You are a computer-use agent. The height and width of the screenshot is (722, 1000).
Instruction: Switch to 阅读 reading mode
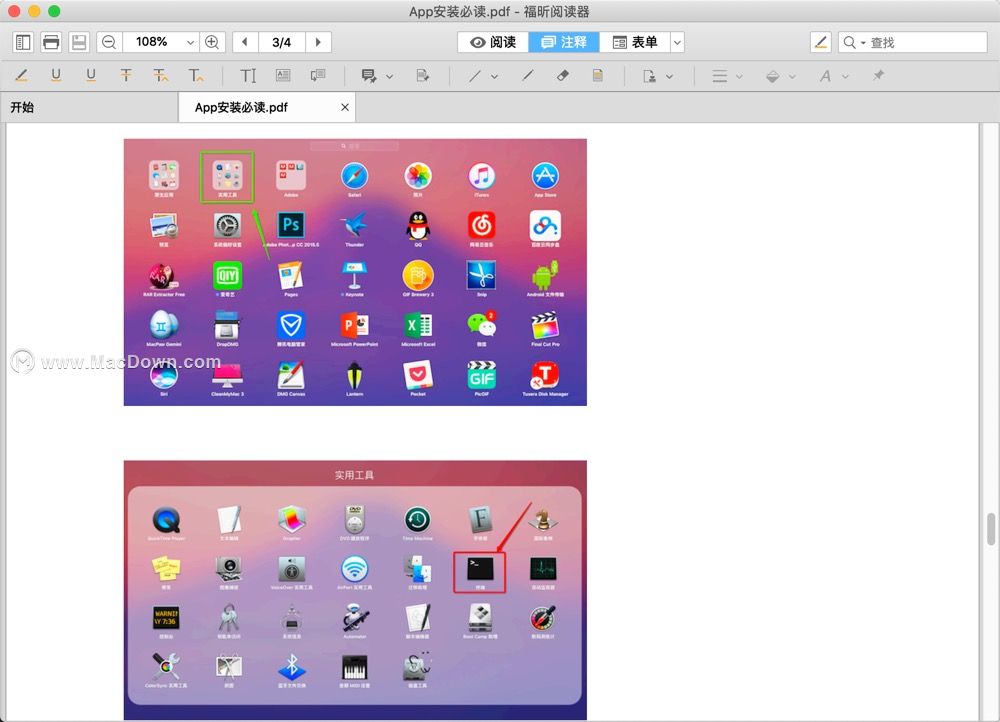click(x=493, y=42)
